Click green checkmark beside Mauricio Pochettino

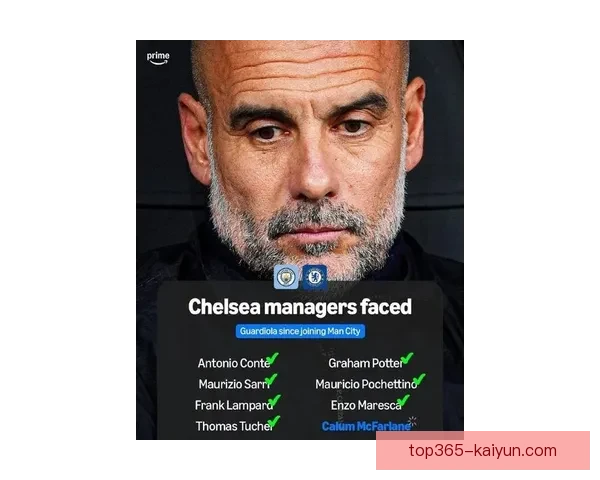419,380
